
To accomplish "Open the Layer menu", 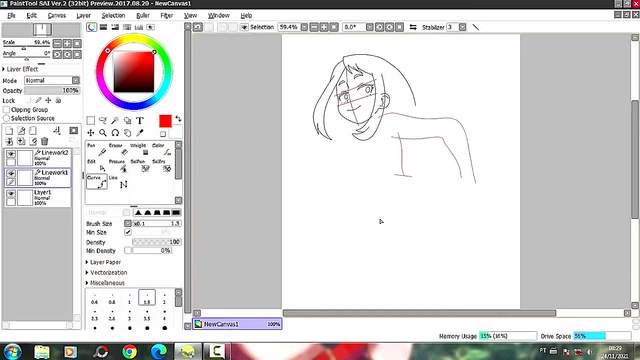I will pyautogui.click(x=83, y=16).
